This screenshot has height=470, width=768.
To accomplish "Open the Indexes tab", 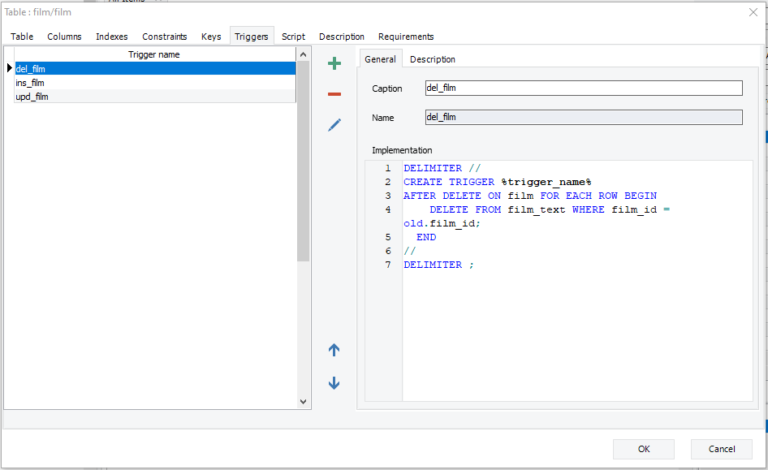I will point(111,37).
